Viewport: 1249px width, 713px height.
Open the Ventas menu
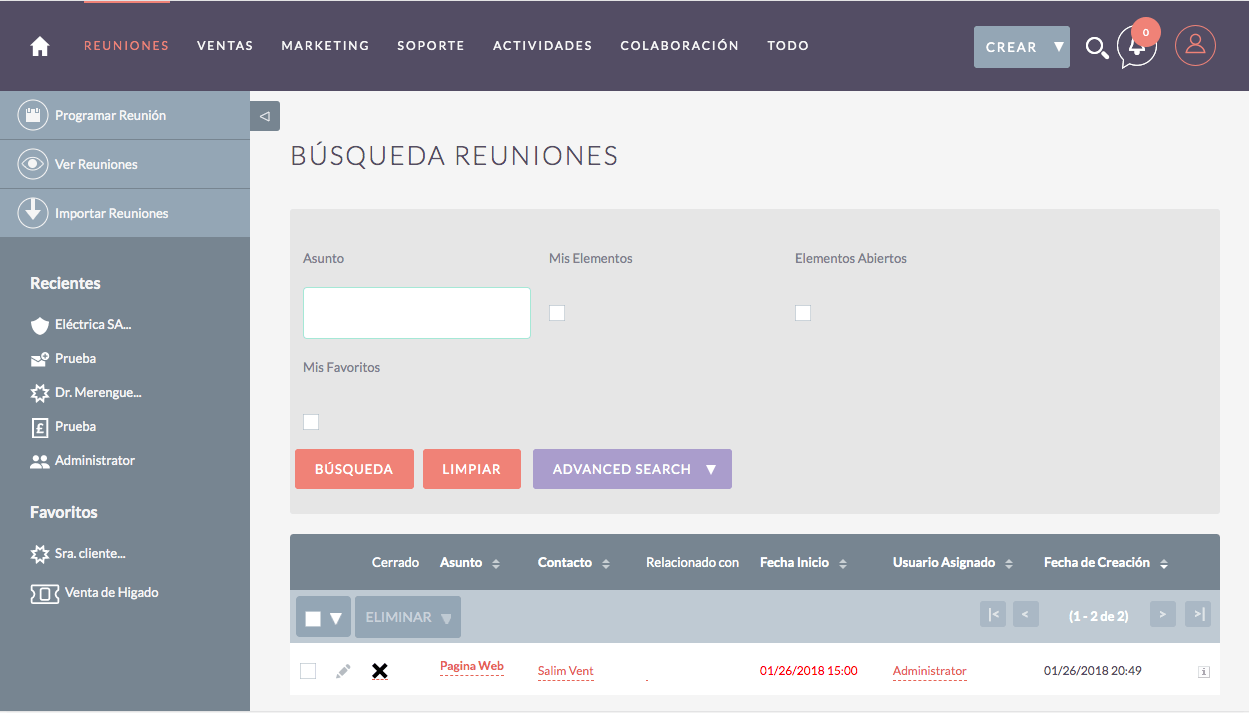coord(225,46)
